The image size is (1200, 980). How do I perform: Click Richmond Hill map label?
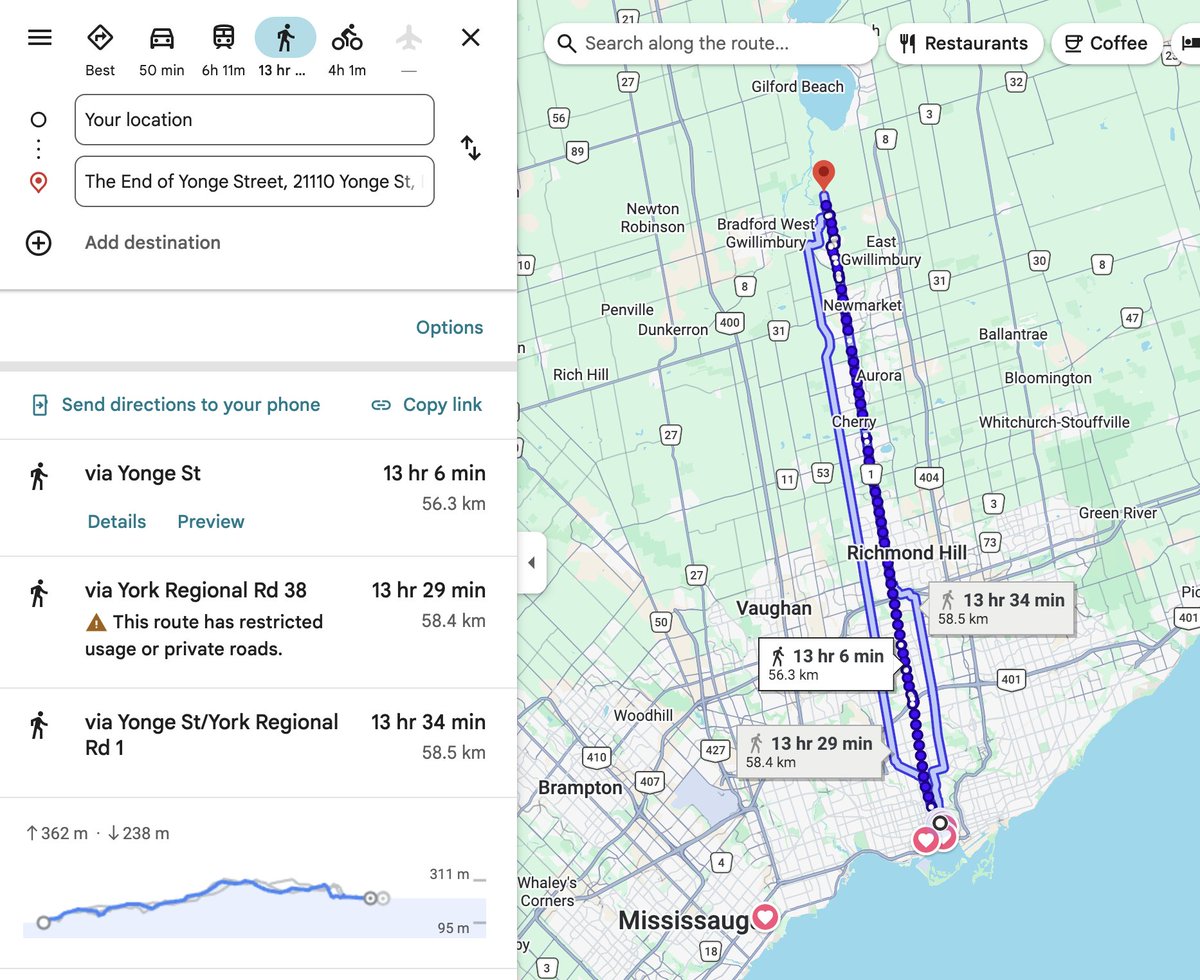(x=906, y=553)
